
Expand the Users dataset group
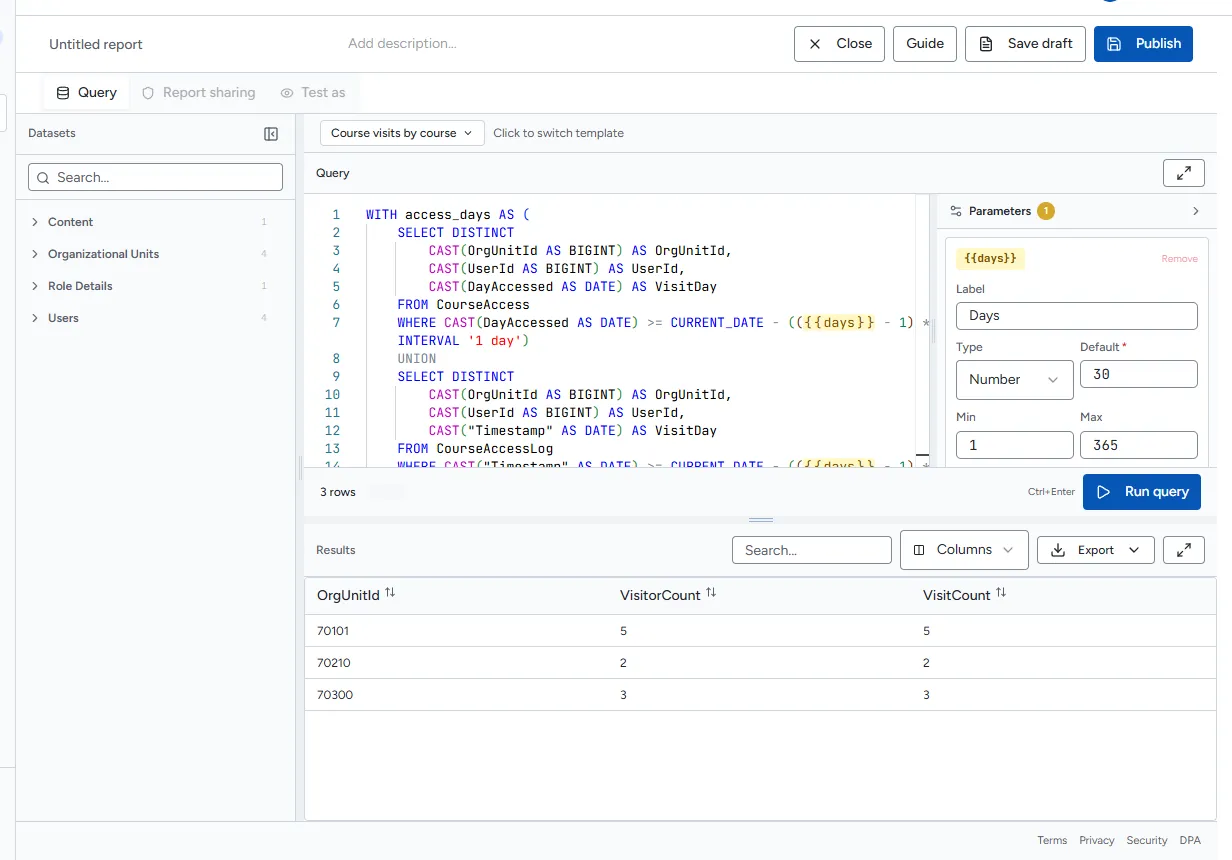click(35, 318)
